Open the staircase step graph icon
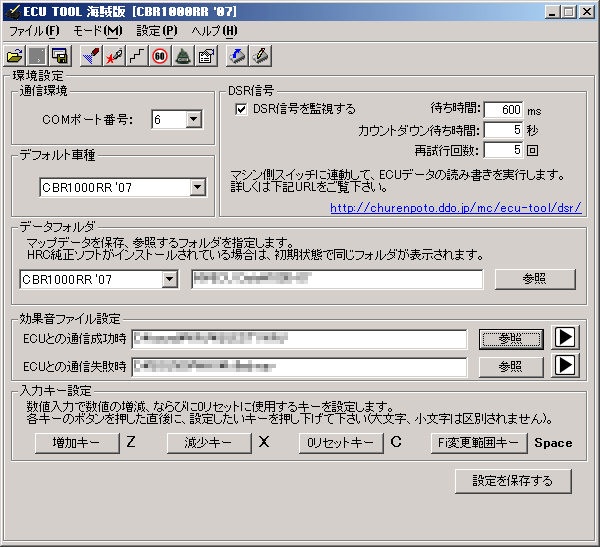Screen dimensions: 600x547 [137, 56]
